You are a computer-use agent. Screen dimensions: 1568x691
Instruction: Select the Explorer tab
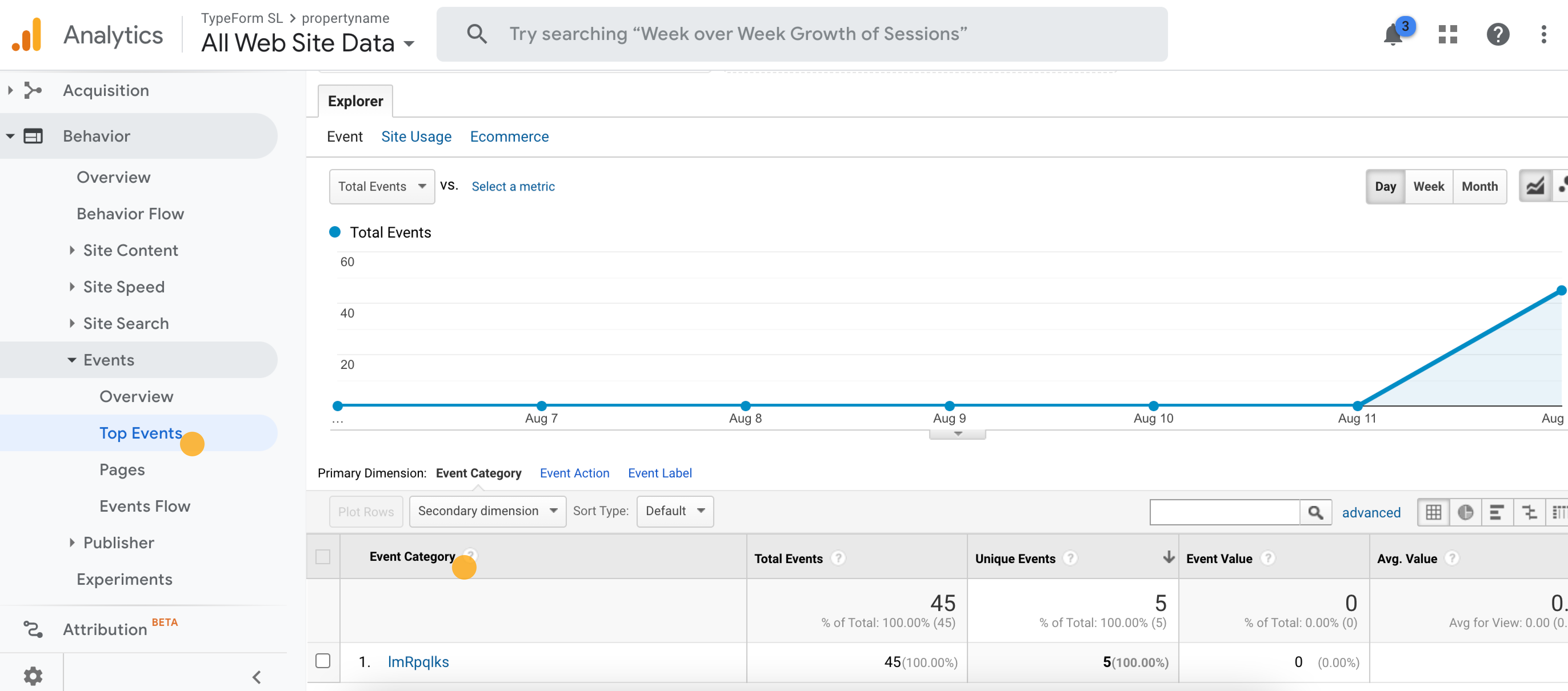(x=355, y=101)
